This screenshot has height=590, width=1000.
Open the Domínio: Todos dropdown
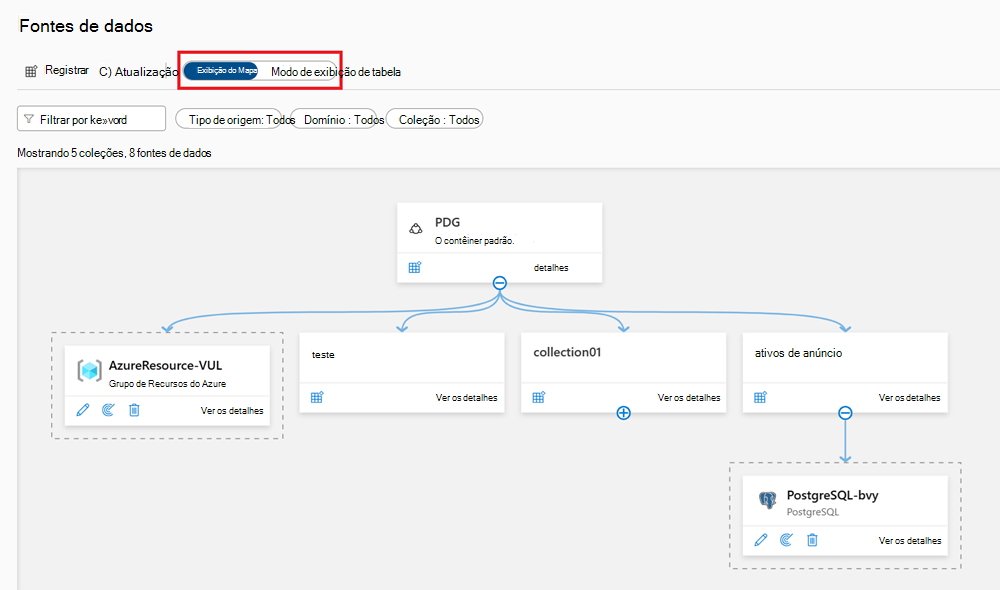pos(341,118)
